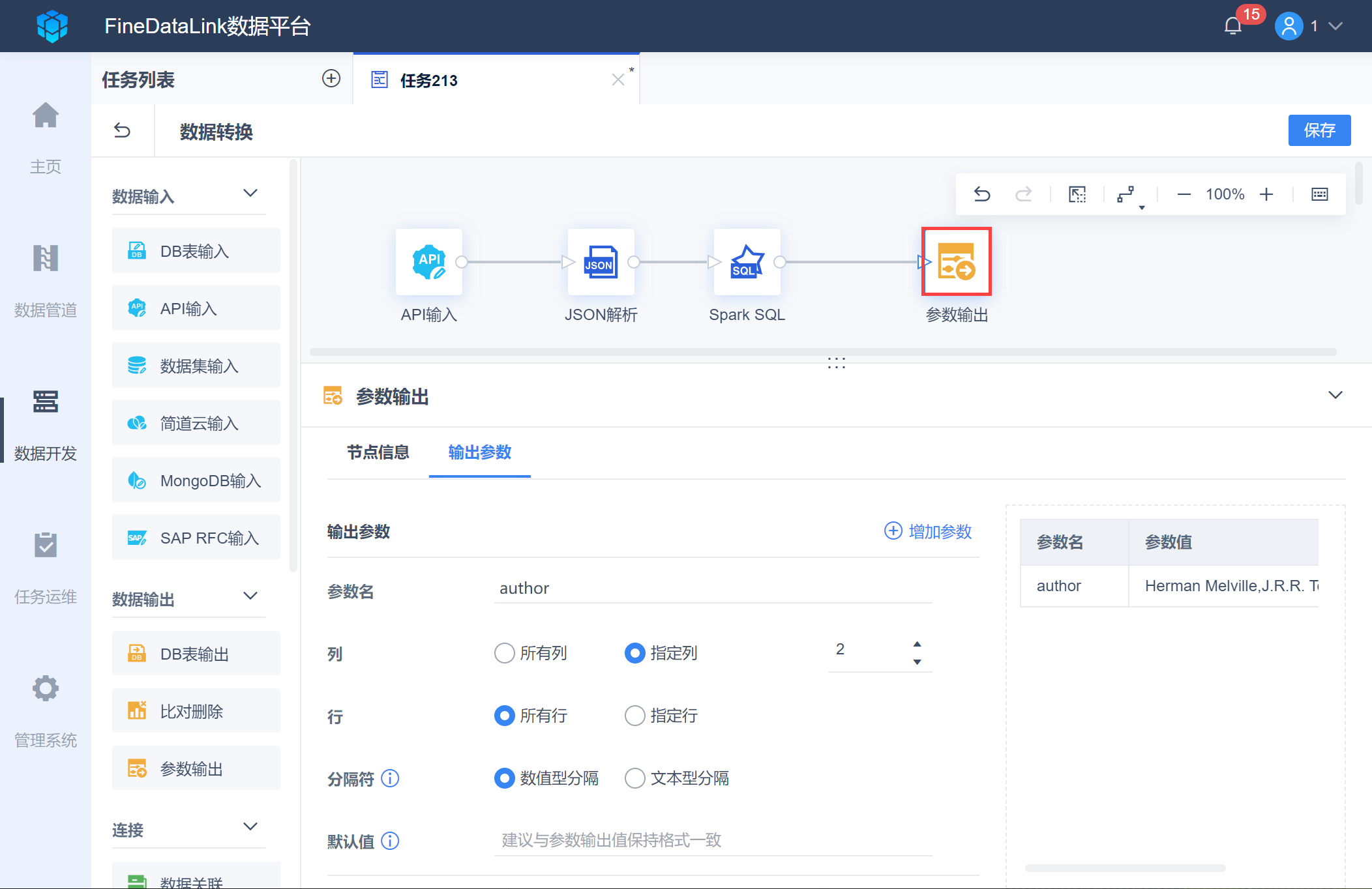Select the 指定行 radio option

[634, 716]
